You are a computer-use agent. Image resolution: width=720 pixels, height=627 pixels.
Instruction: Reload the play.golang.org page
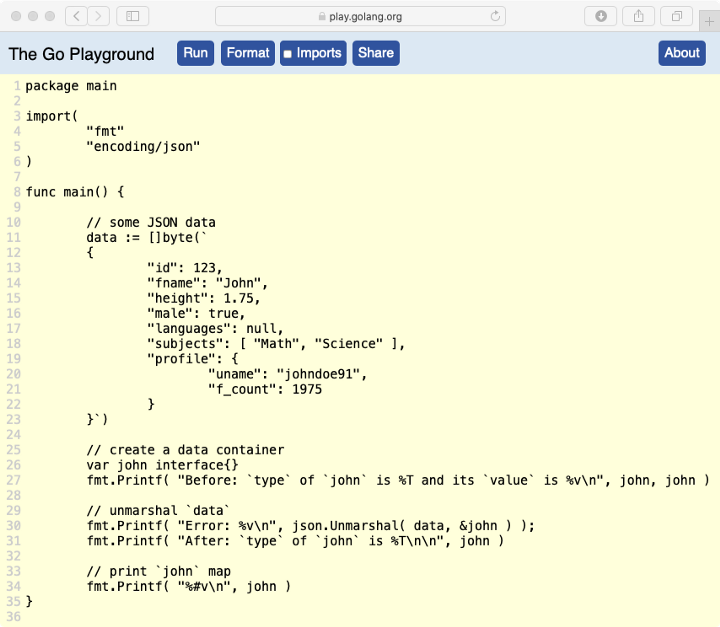[x=495, y=16]
